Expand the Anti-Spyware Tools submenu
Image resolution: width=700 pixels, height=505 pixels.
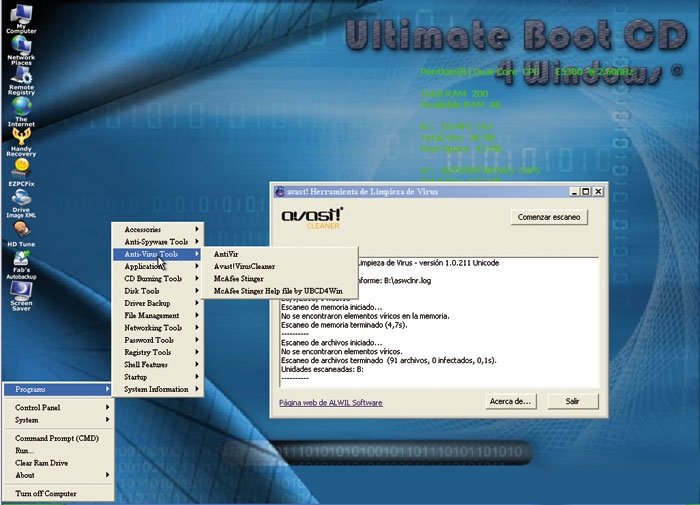tap(158, 242)
